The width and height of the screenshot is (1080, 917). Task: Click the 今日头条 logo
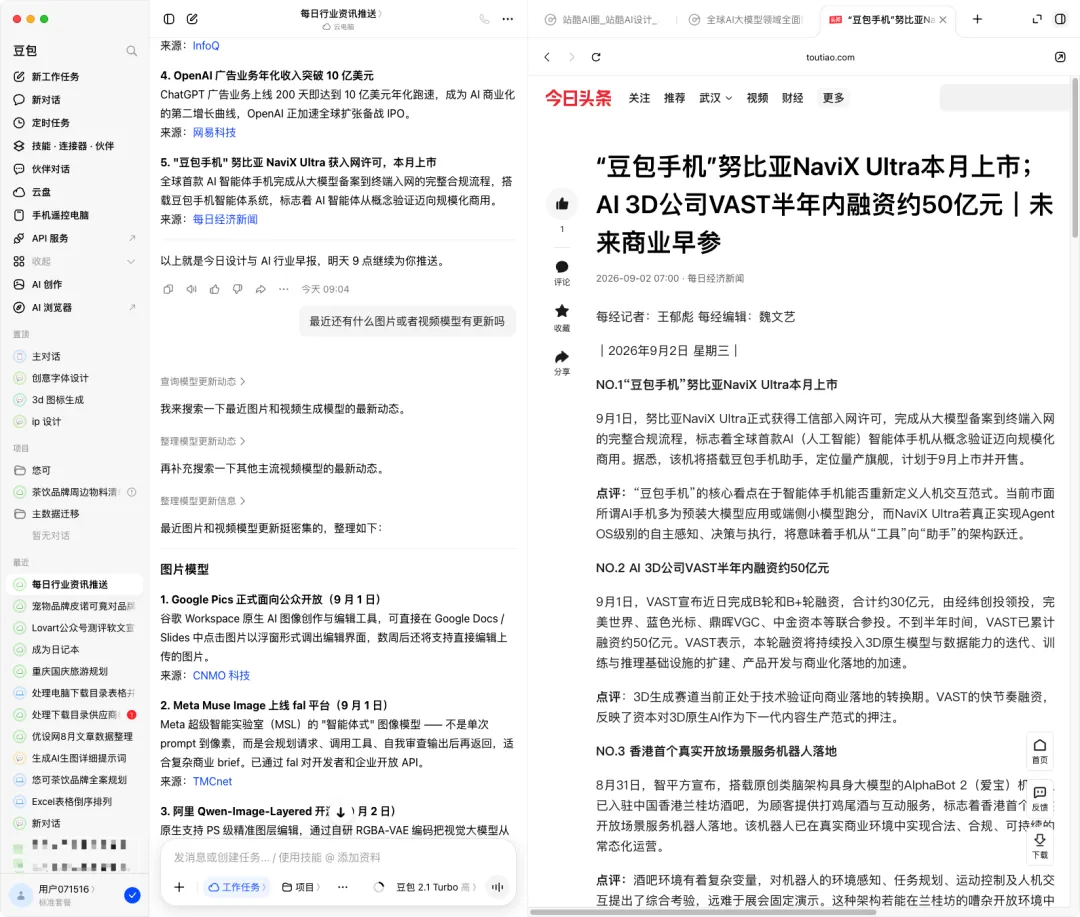pyautogui.click(x=579, y=98)
